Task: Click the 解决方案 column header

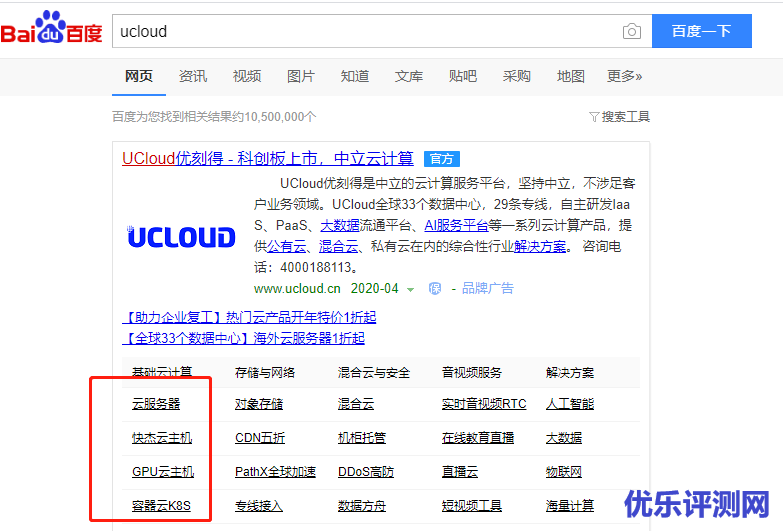Action: [570, 373]
